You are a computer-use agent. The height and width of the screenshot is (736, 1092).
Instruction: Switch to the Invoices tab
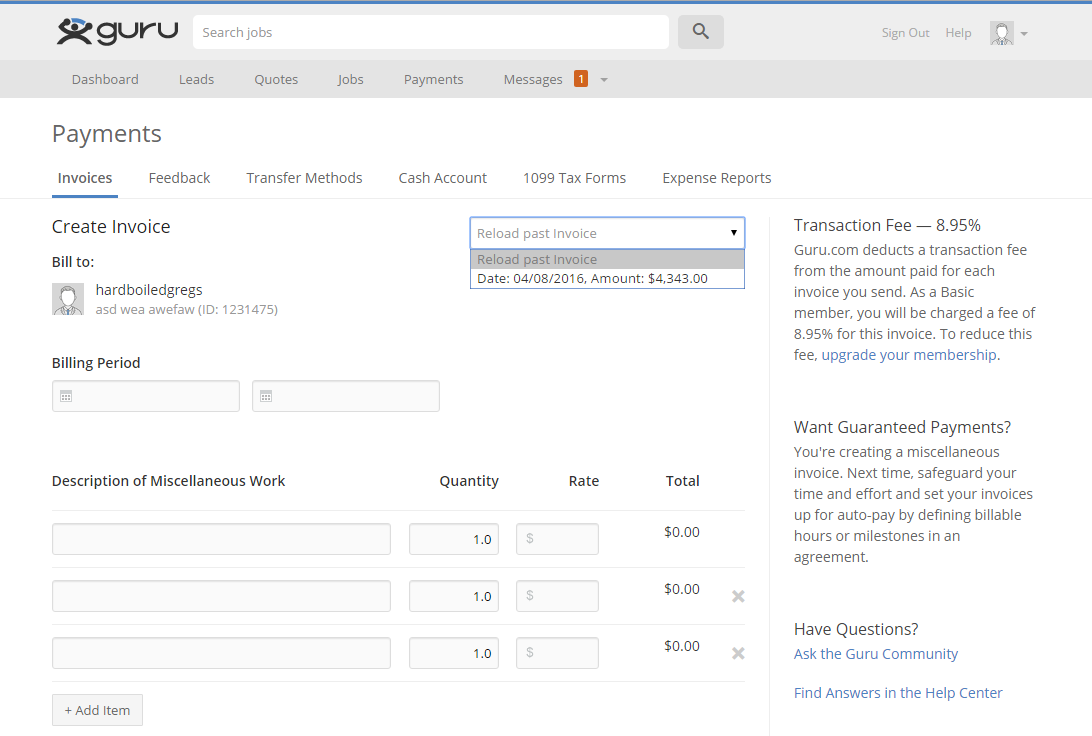click(x=85, y=178)
